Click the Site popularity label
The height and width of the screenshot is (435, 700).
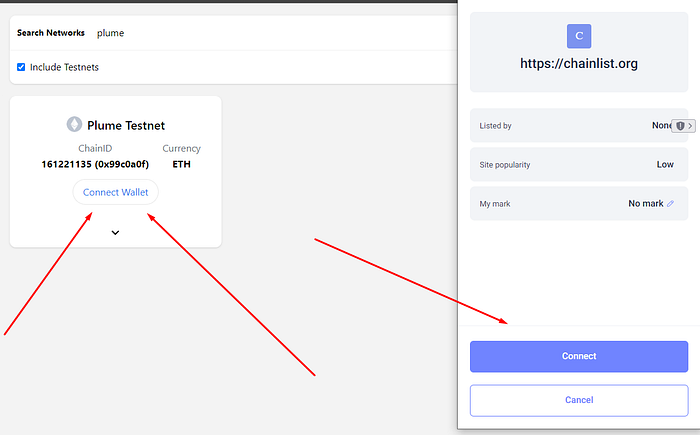(504, 165)
